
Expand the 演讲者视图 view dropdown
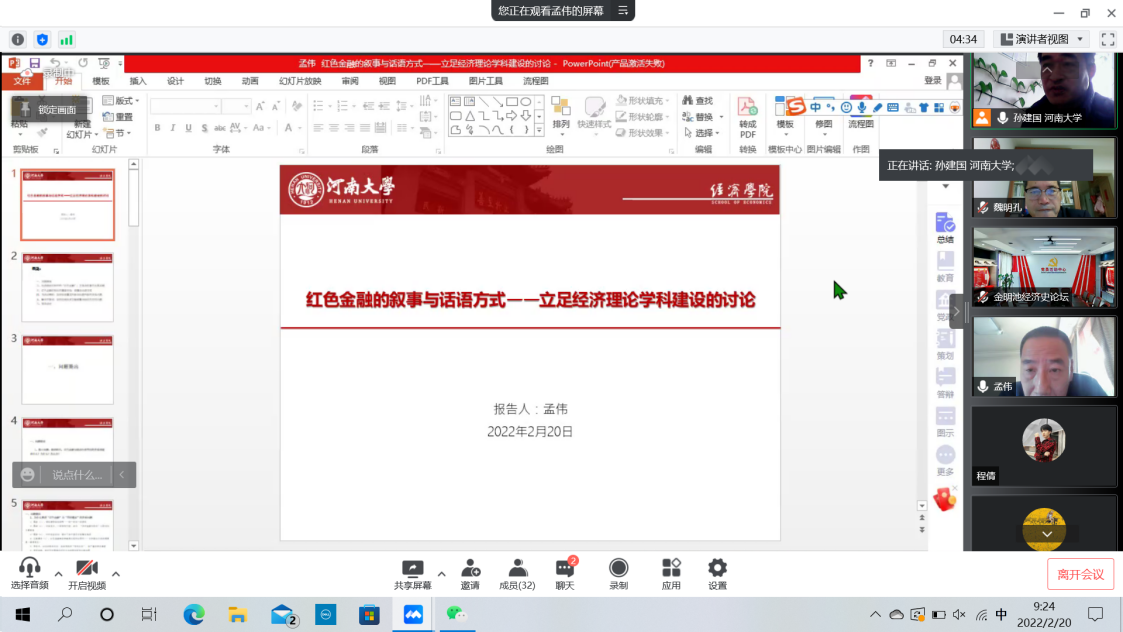(x=1041, y=39)
